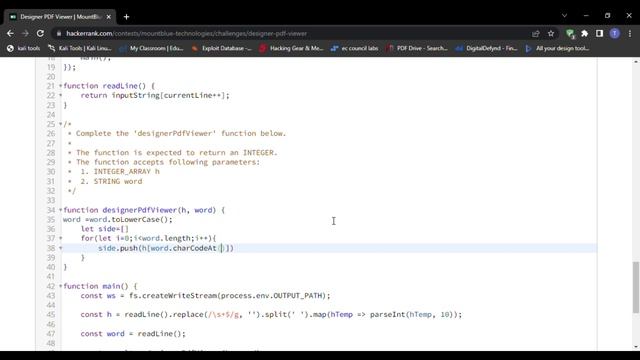This screenshot has width=640, height=360.
Task: Collapse designerPdfViewer function at line 34
Action: [60, 210]
